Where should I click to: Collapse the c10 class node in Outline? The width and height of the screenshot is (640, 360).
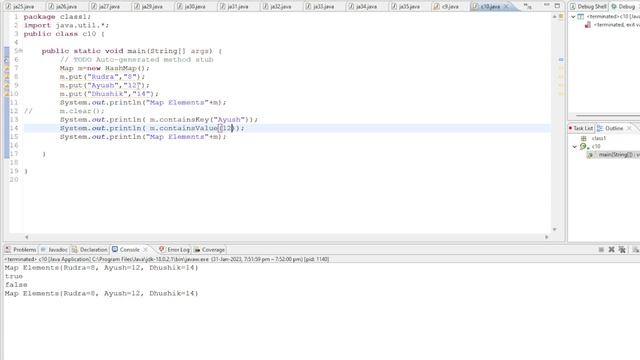point(574,147)
